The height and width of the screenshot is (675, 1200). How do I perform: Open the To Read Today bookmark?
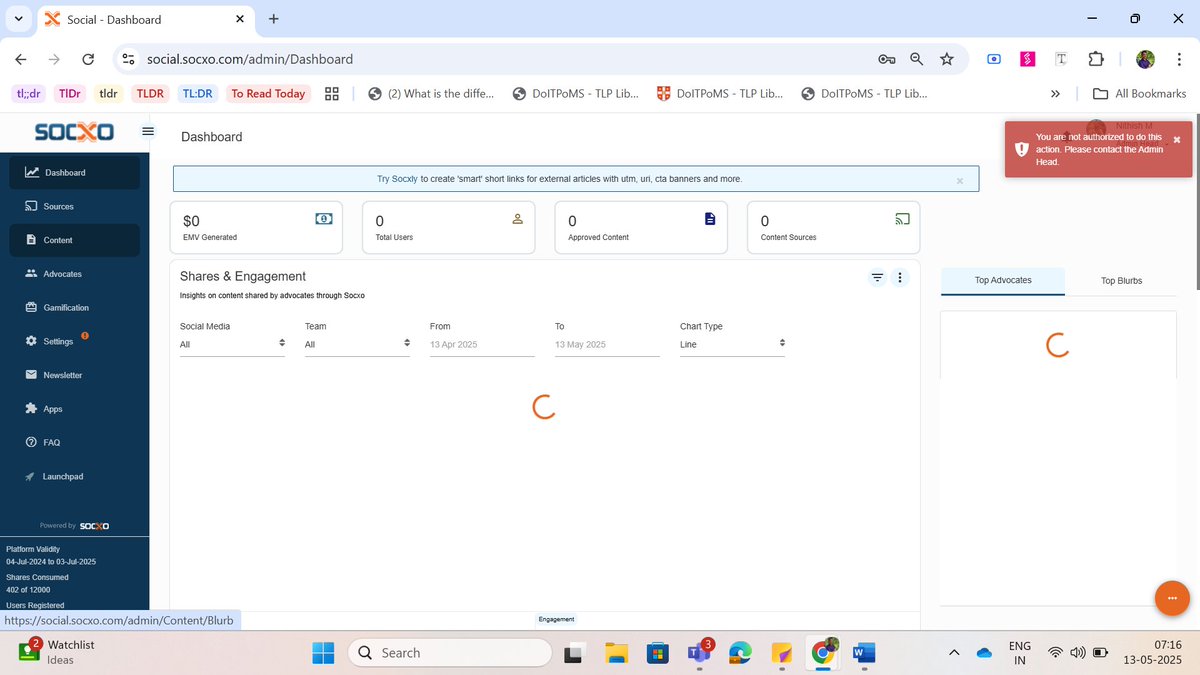(x=268, y=93)
